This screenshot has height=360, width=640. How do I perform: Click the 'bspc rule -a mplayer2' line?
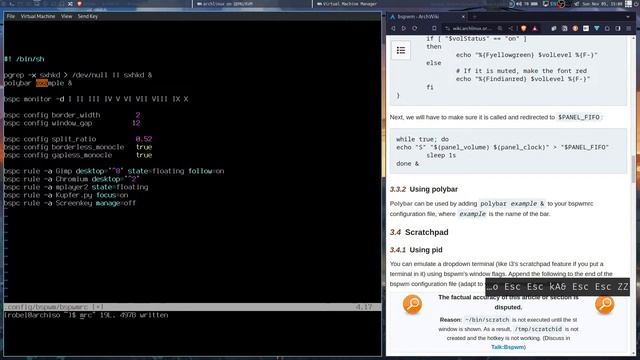(76, 187)
